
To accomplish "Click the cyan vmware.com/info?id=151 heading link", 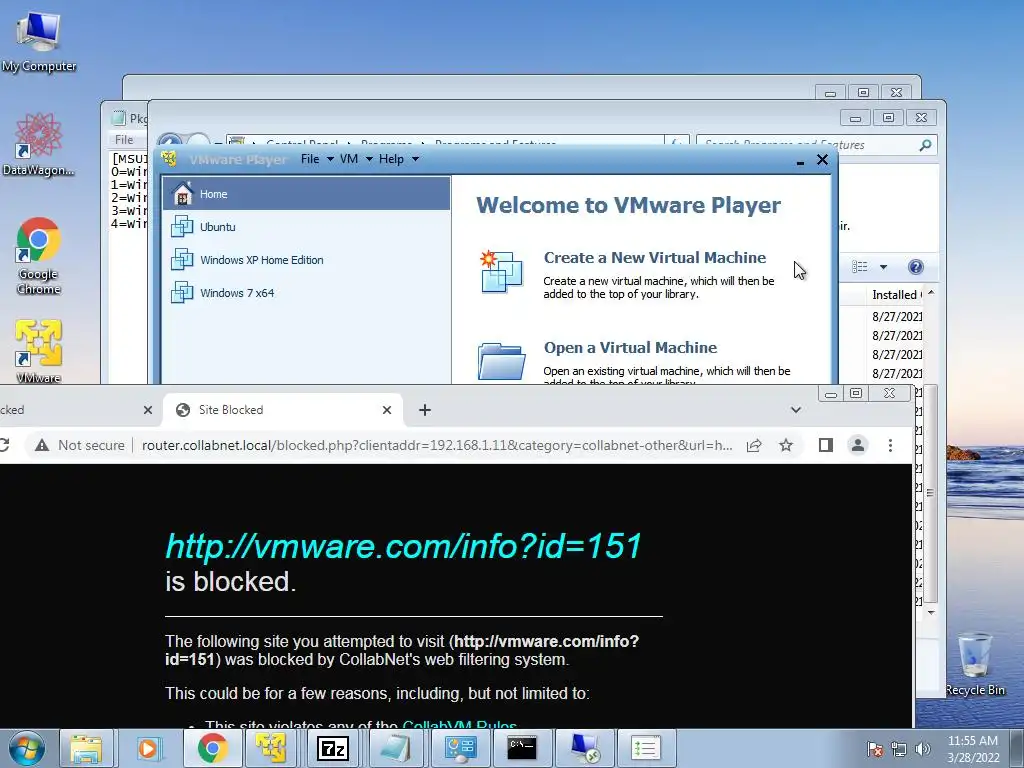I will [404, 546].
